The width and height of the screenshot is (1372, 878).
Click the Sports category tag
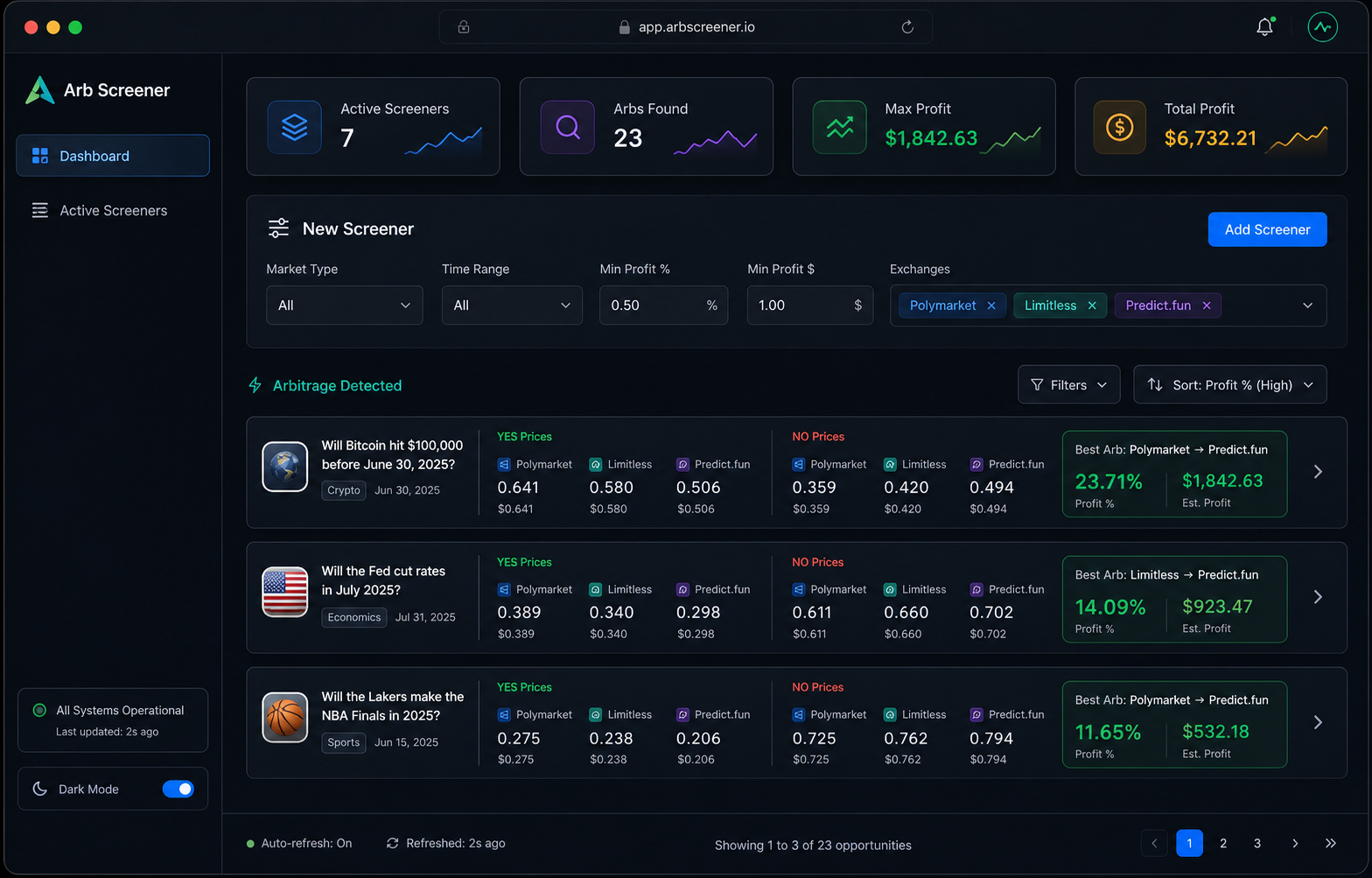pos(344,742)
